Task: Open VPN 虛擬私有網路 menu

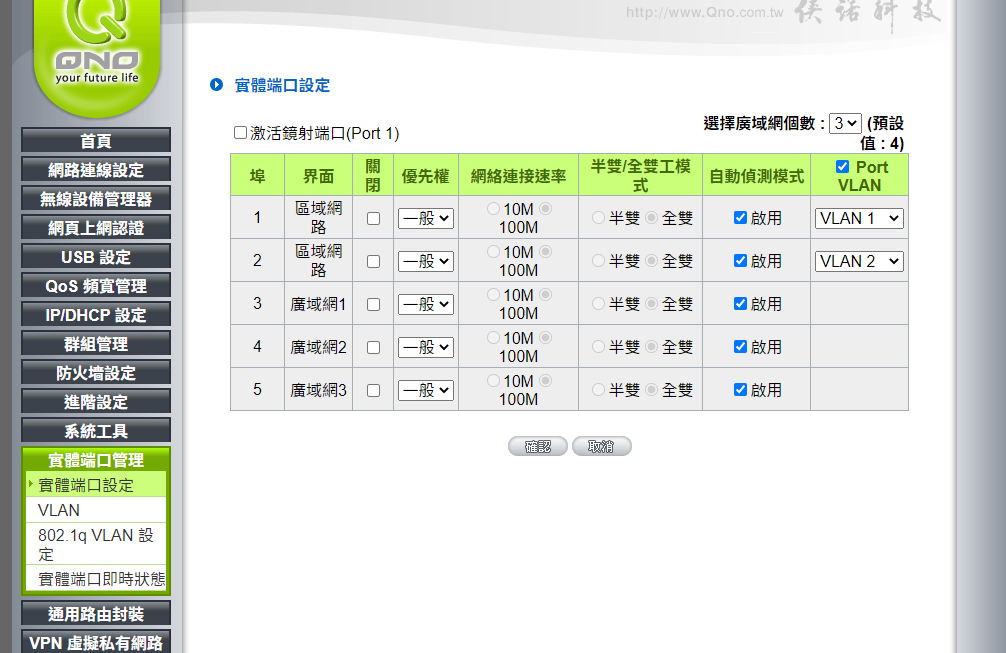Action: pyautogui.click(x=96, y=643)
